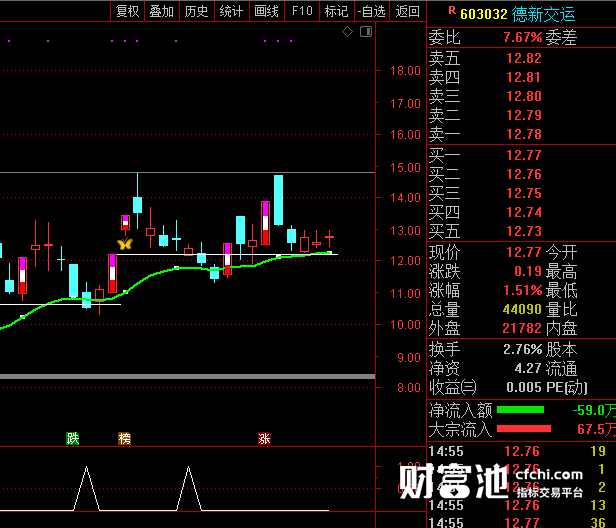Screen dimensions: 616x528
Task: Click stock name 德新交运
Action: pyautogui.click(x=543, y=15)
